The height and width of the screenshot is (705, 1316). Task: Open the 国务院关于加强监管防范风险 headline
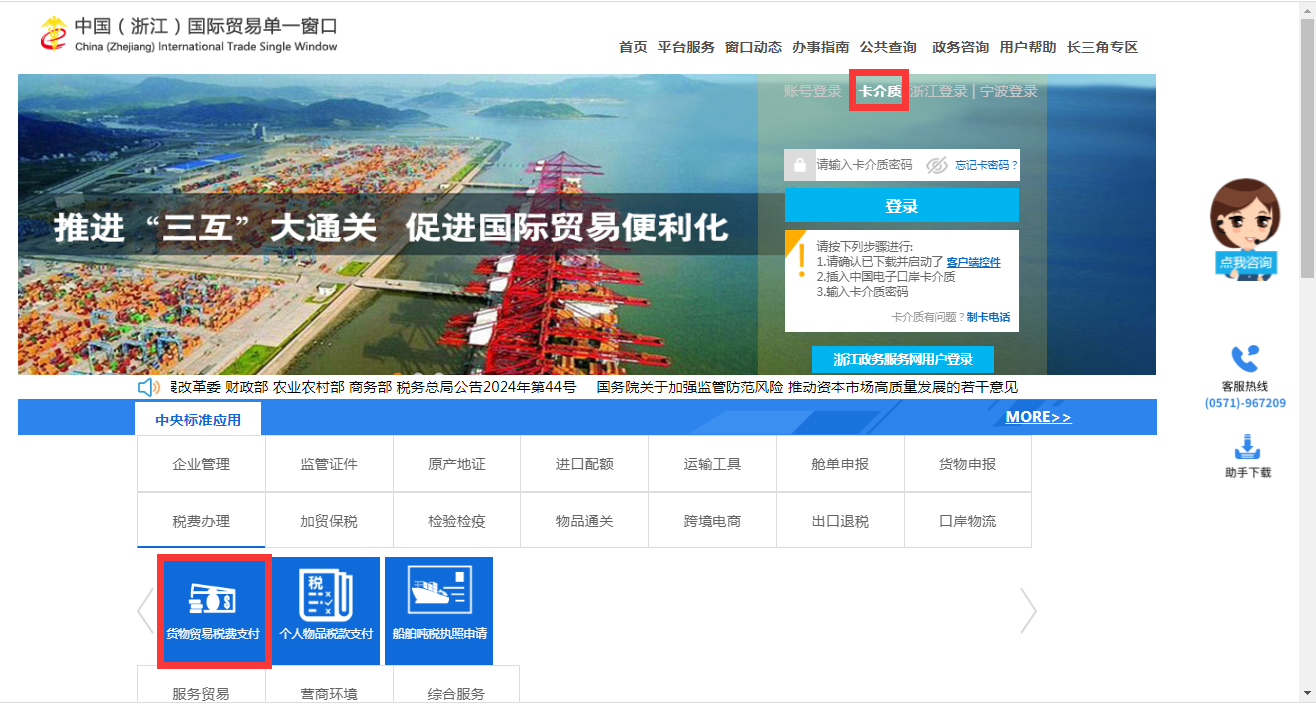(x=807, y=387)
